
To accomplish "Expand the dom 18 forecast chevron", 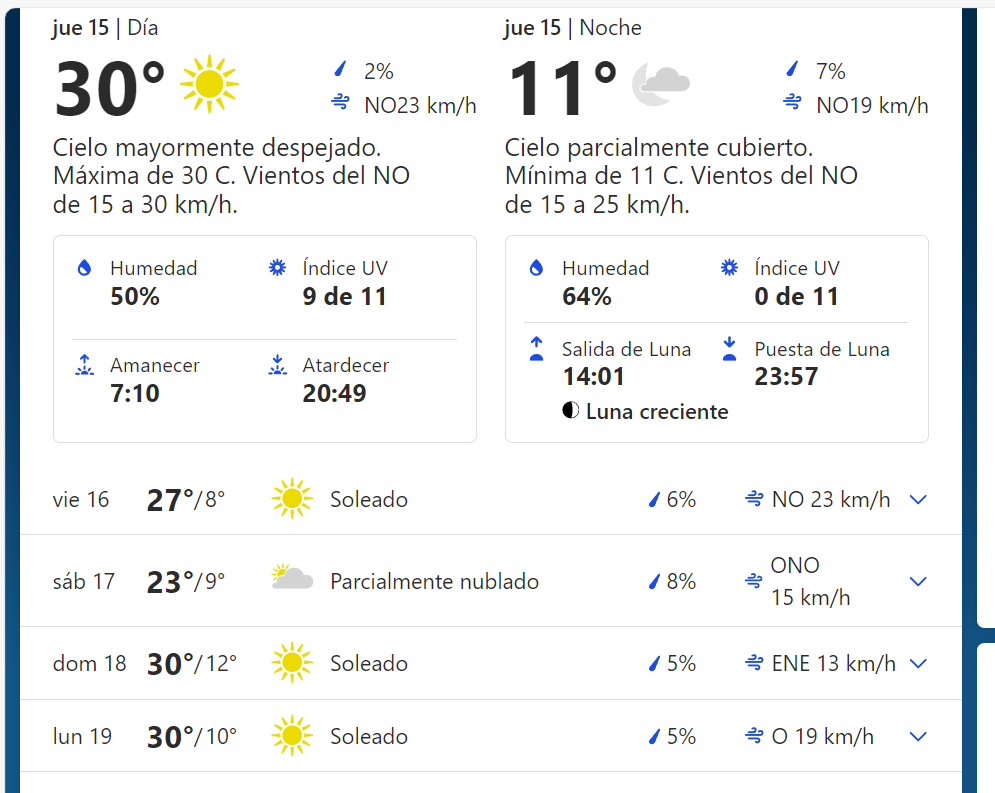I will pos(918,664).
